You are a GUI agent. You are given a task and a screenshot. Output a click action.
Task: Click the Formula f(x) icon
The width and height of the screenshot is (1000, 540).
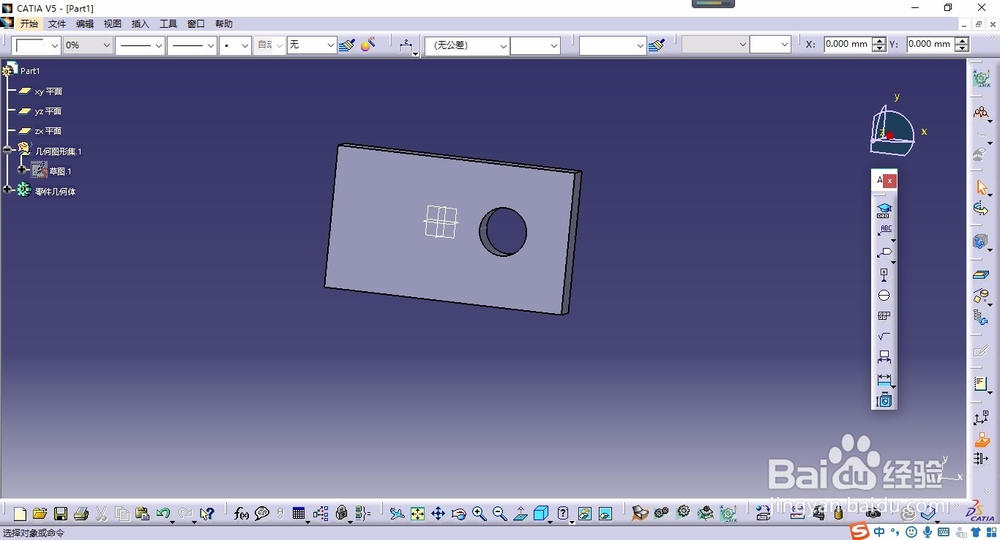click(241, 513)
